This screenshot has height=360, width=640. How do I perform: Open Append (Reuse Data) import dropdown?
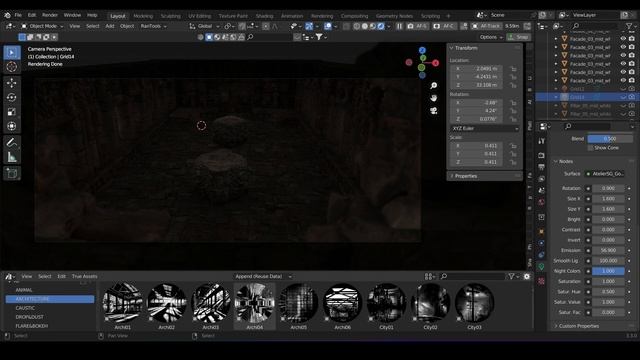(x=263, y=276)
